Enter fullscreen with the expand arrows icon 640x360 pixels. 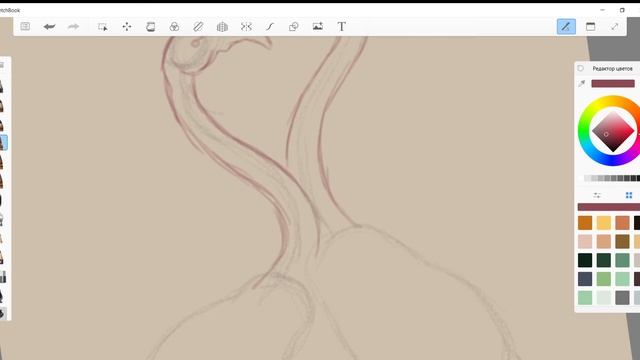614,27
